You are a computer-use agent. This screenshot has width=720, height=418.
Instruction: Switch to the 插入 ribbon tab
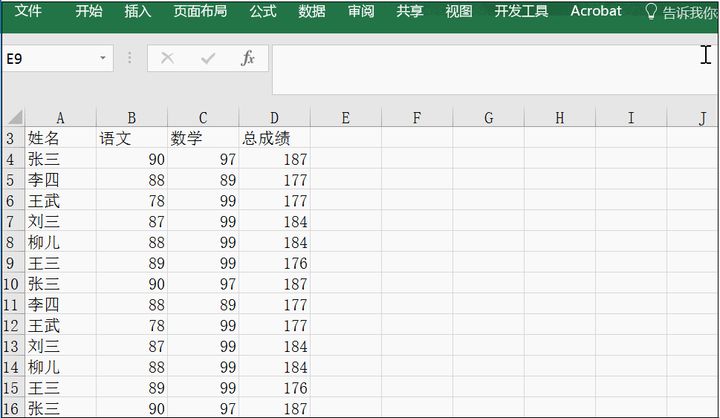pos(138,12)
